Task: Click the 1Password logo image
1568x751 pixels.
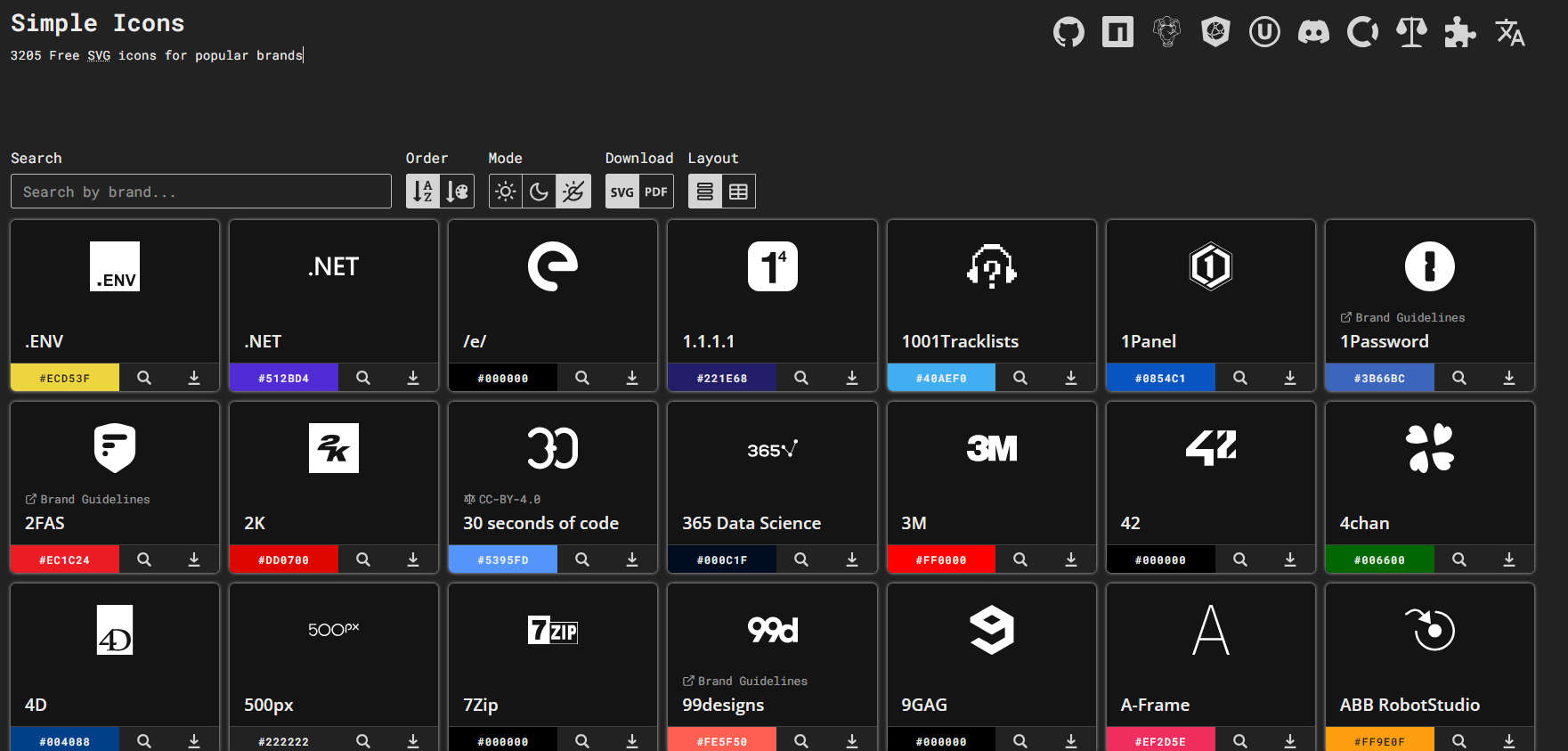Action: (1430, 266)
